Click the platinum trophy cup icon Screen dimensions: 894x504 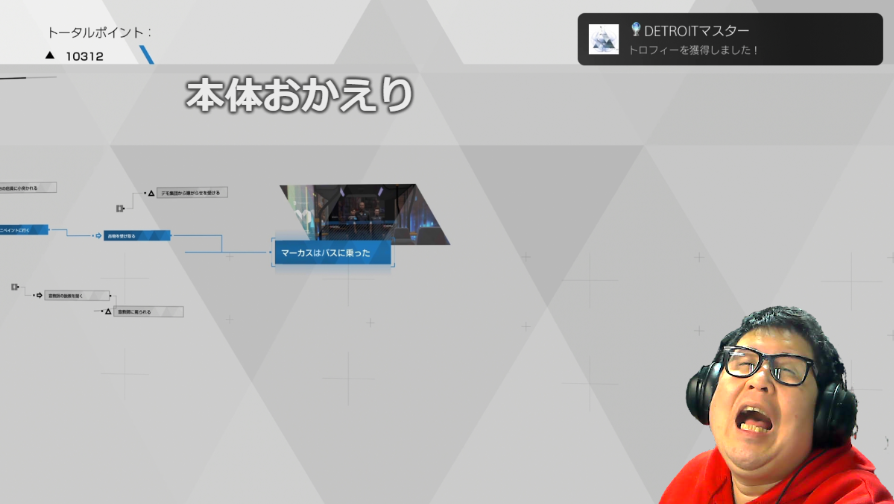[x=636, y=29]
